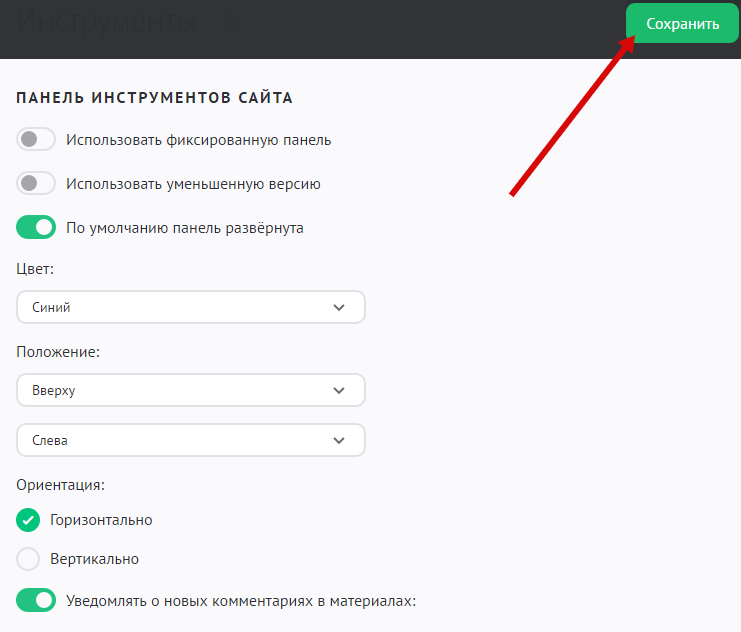Click the Горизонтально orientation label text

(x=101, y=520)
